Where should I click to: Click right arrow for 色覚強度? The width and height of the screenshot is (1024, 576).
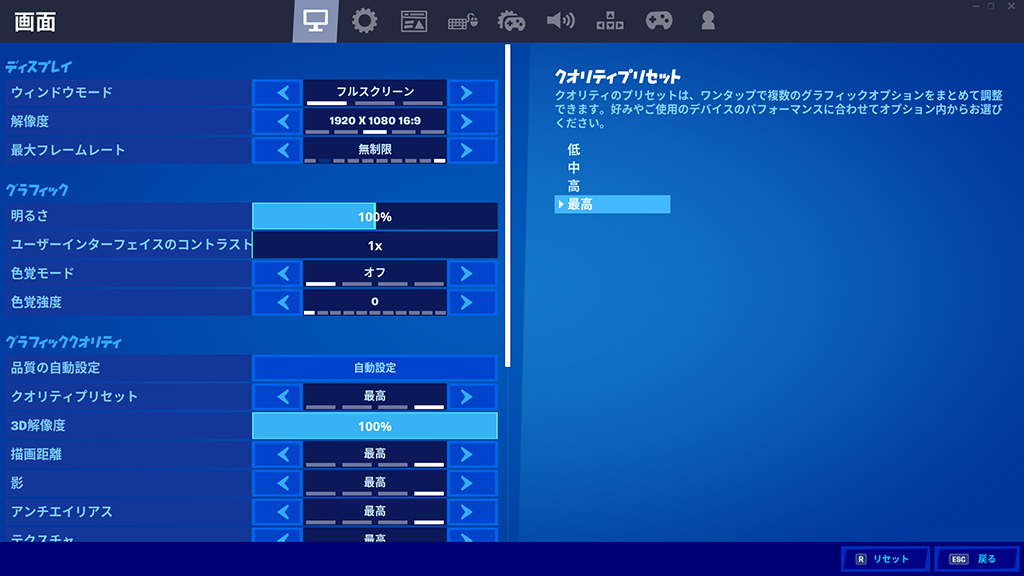(472, 302)
